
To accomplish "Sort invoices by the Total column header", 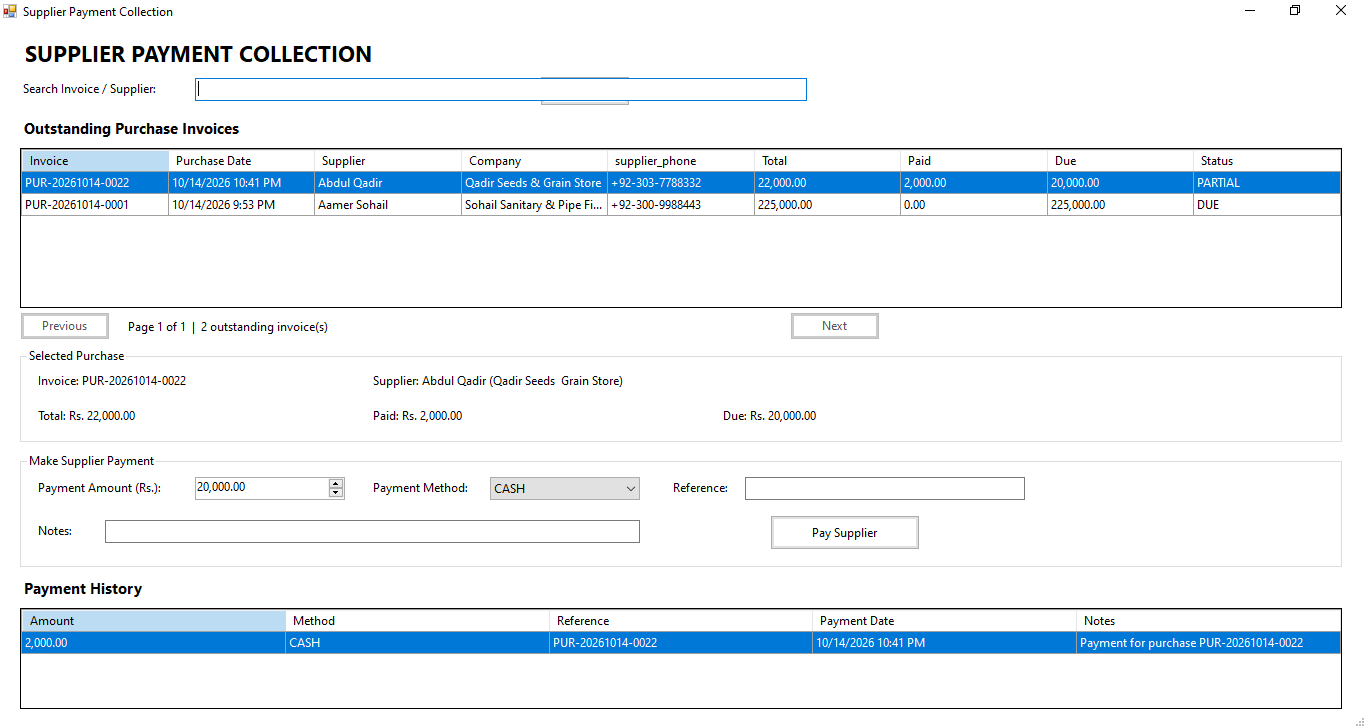I will tap(827, 161).
